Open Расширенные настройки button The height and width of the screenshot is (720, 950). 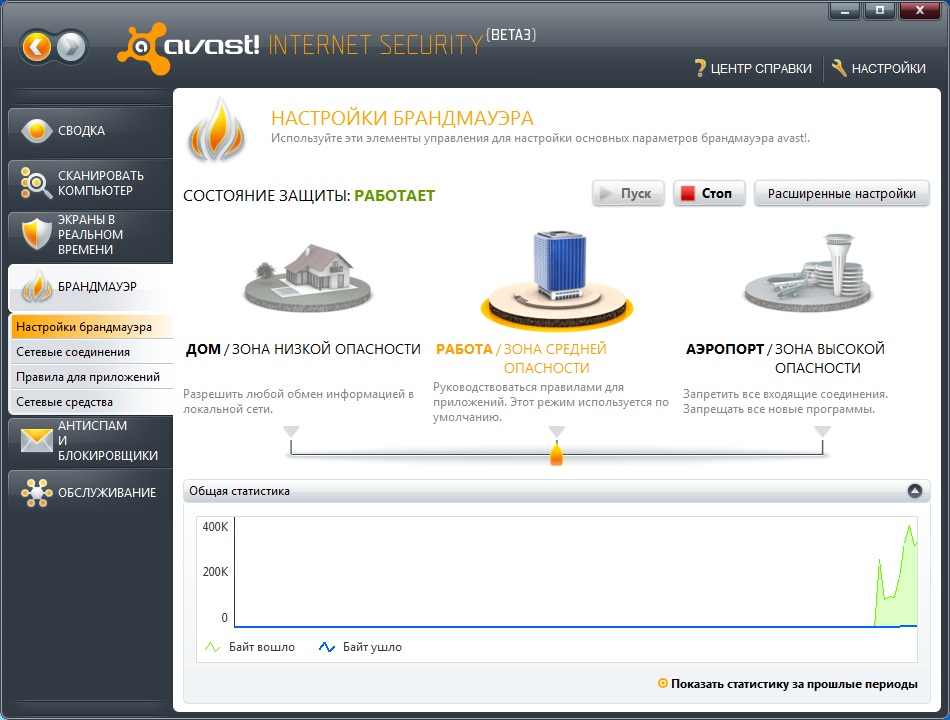coord(842,193)
